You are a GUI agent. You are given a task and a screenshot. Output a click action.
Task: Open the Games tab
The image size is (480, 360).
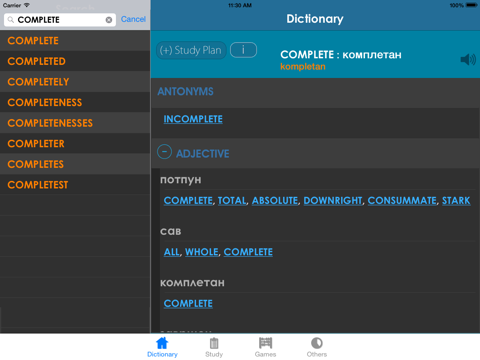tap(265, 347)
